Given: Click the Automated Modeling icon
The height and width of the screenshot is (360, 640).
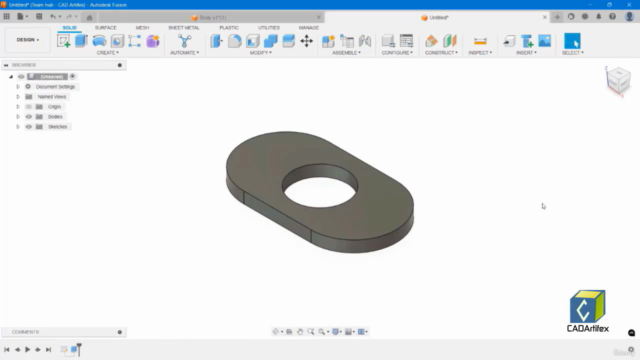Looking at the screenshot, I should (184, 41).
